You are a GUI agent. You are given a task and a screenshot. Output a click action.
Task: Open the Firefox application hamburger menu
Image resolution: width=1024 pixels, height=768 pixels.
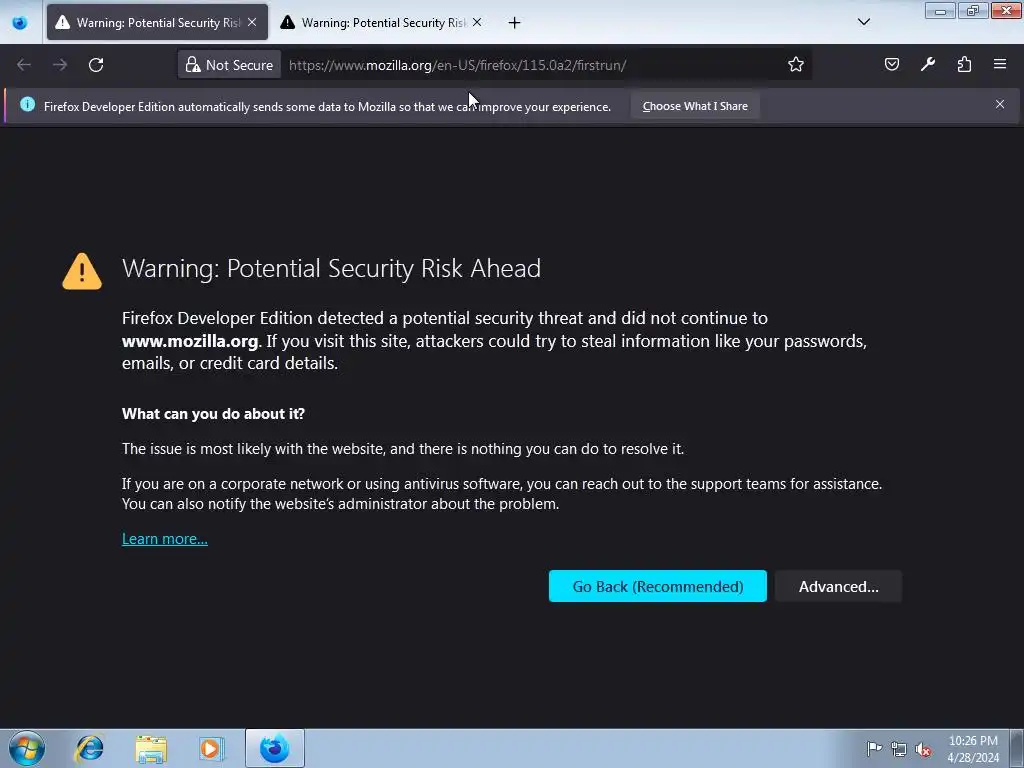(1000, 64)
